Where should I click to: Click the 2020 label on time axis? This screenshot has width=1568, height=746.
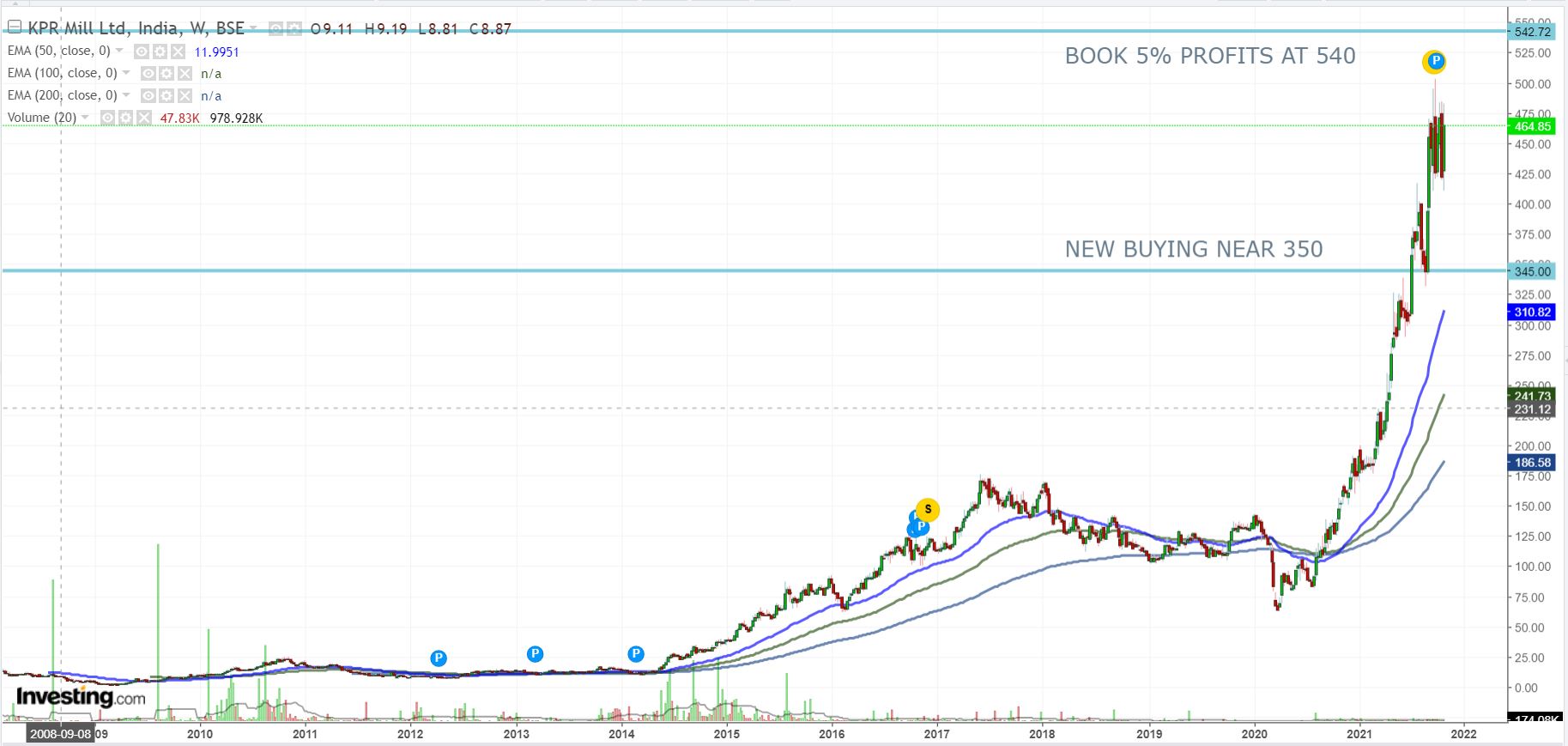tap(1255, 734)
